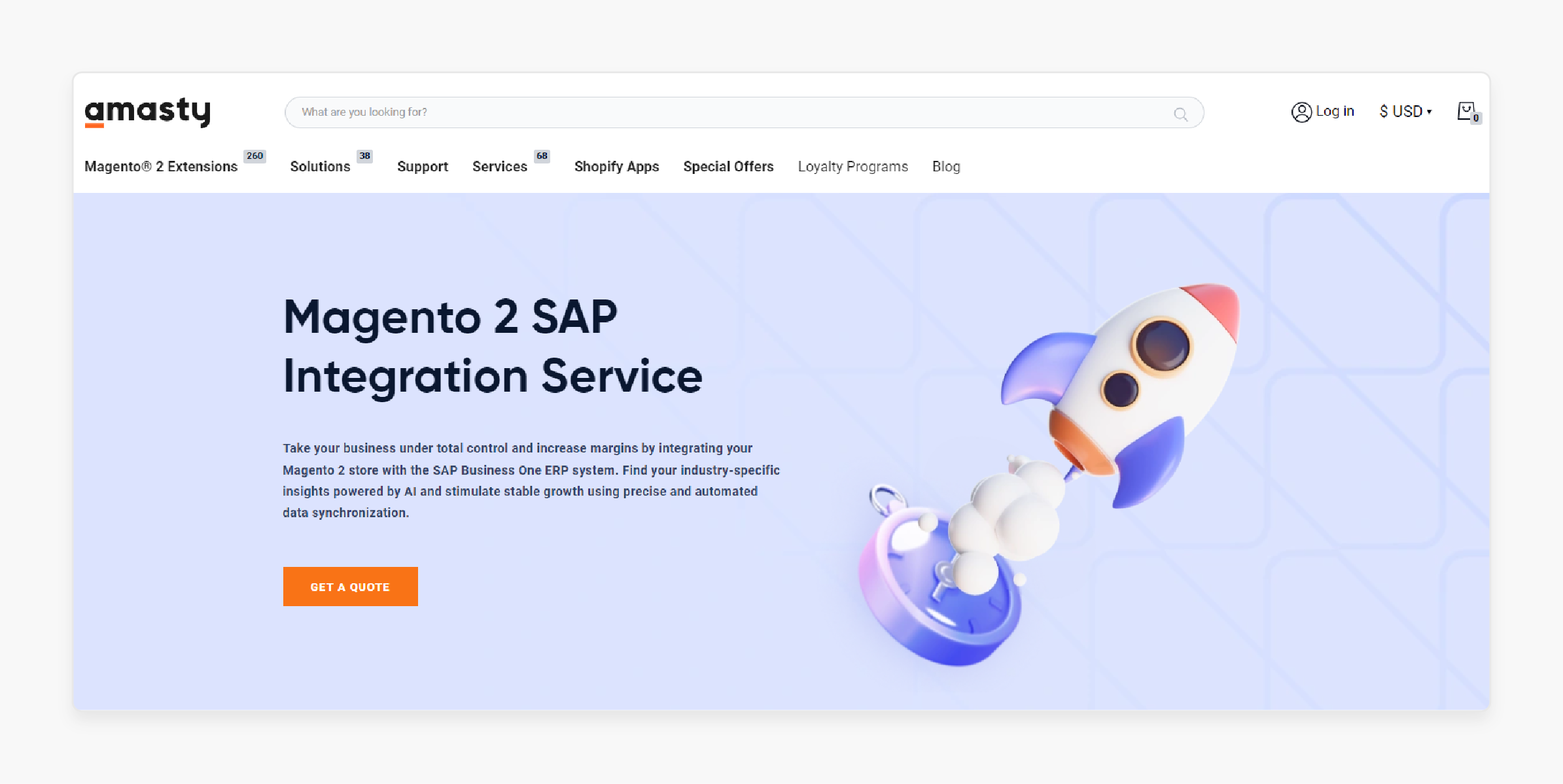The image size is (1563, 784).
Task: Click the user account icon
Action: [1301, 112]
